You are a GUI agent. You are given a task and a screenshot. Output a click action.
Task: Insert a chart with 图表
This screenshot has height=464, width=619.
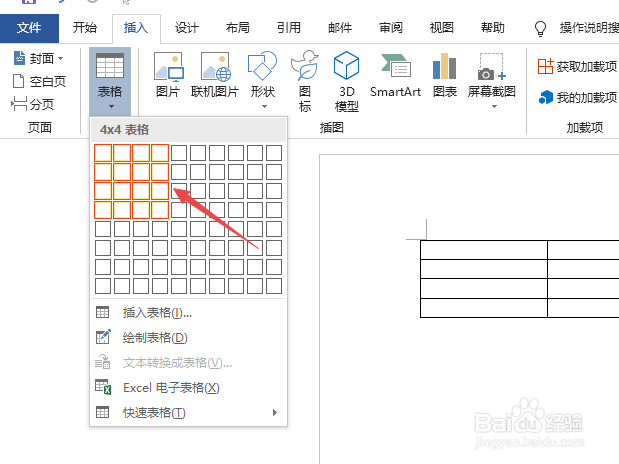tap(445, 75)
